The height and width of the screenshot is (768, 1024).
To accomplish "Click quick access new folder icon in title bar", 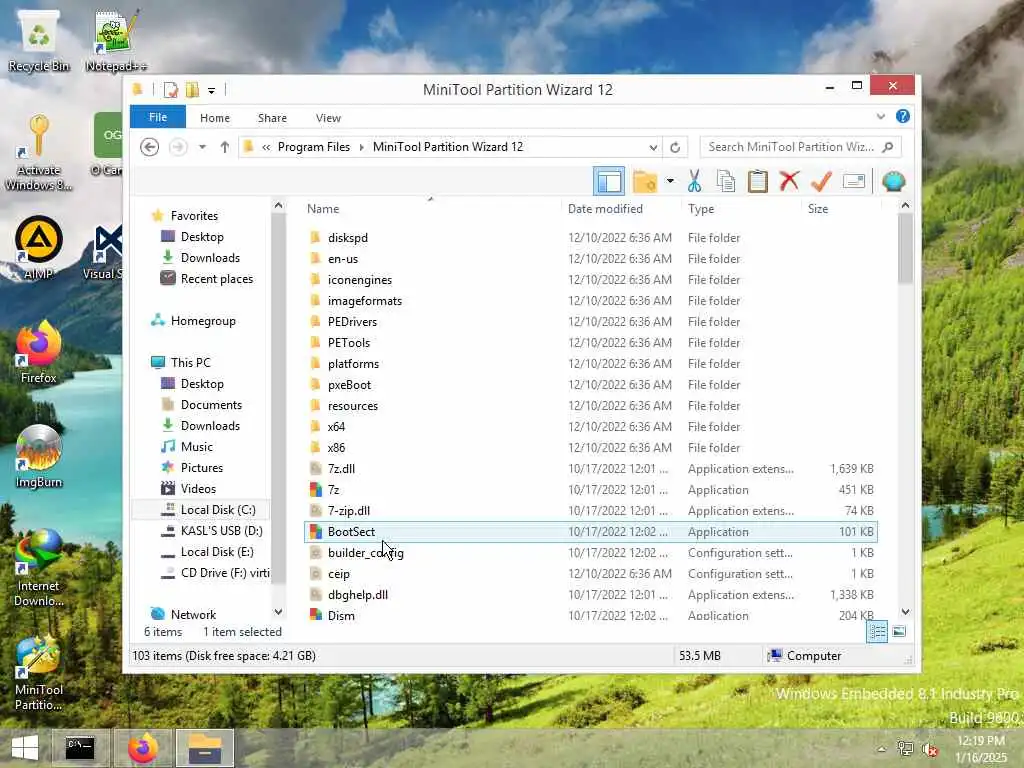I will (192, 89).
